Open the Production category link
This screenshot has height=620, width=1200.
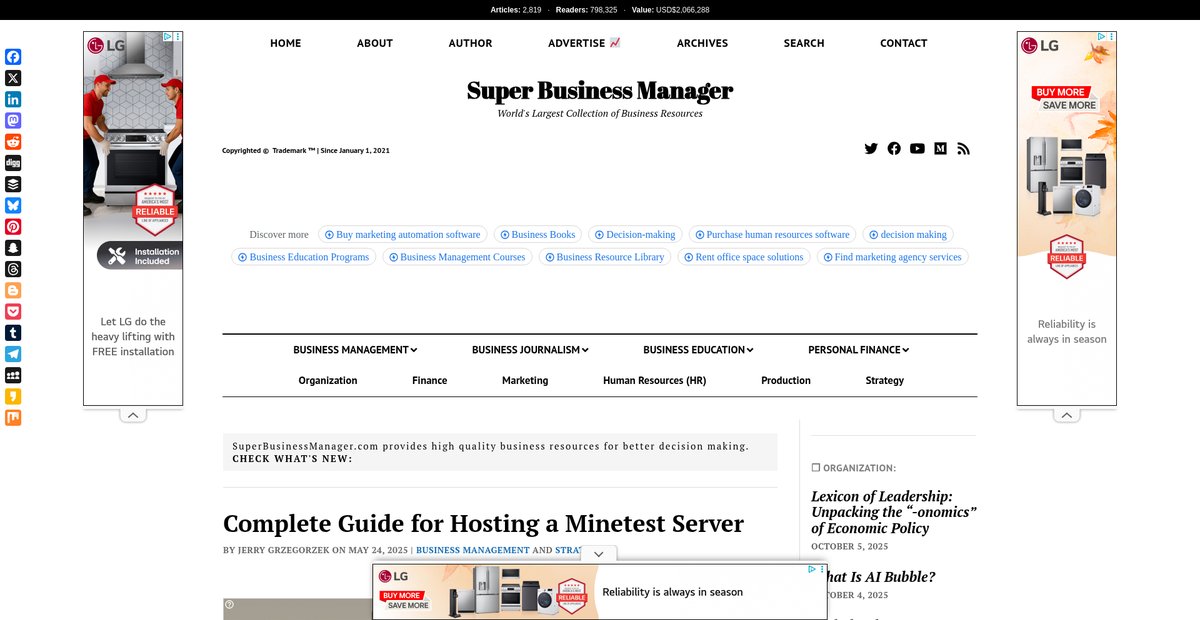(786, 380)
